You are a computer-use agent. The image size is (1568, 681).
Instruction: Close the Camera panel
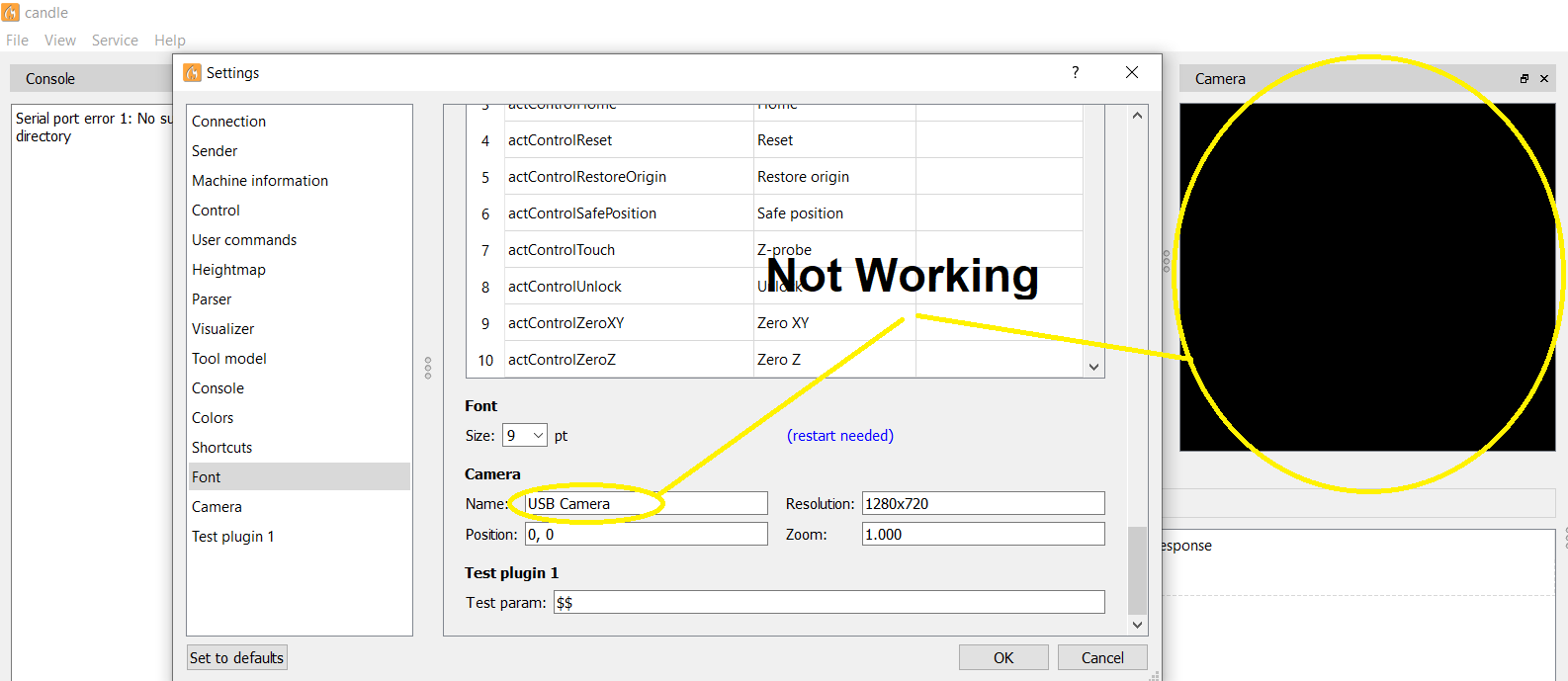[1544, 79]
